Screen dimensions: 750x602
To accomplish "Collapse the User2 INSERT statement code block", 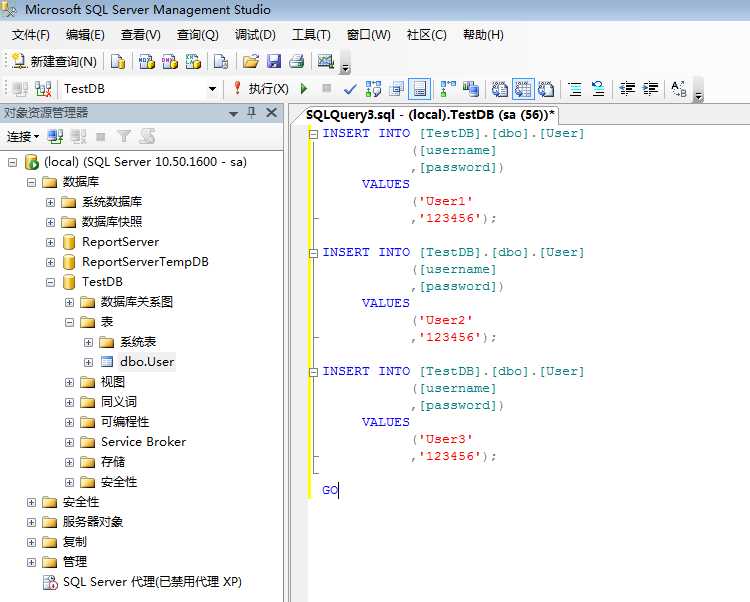I will [313, 253].
